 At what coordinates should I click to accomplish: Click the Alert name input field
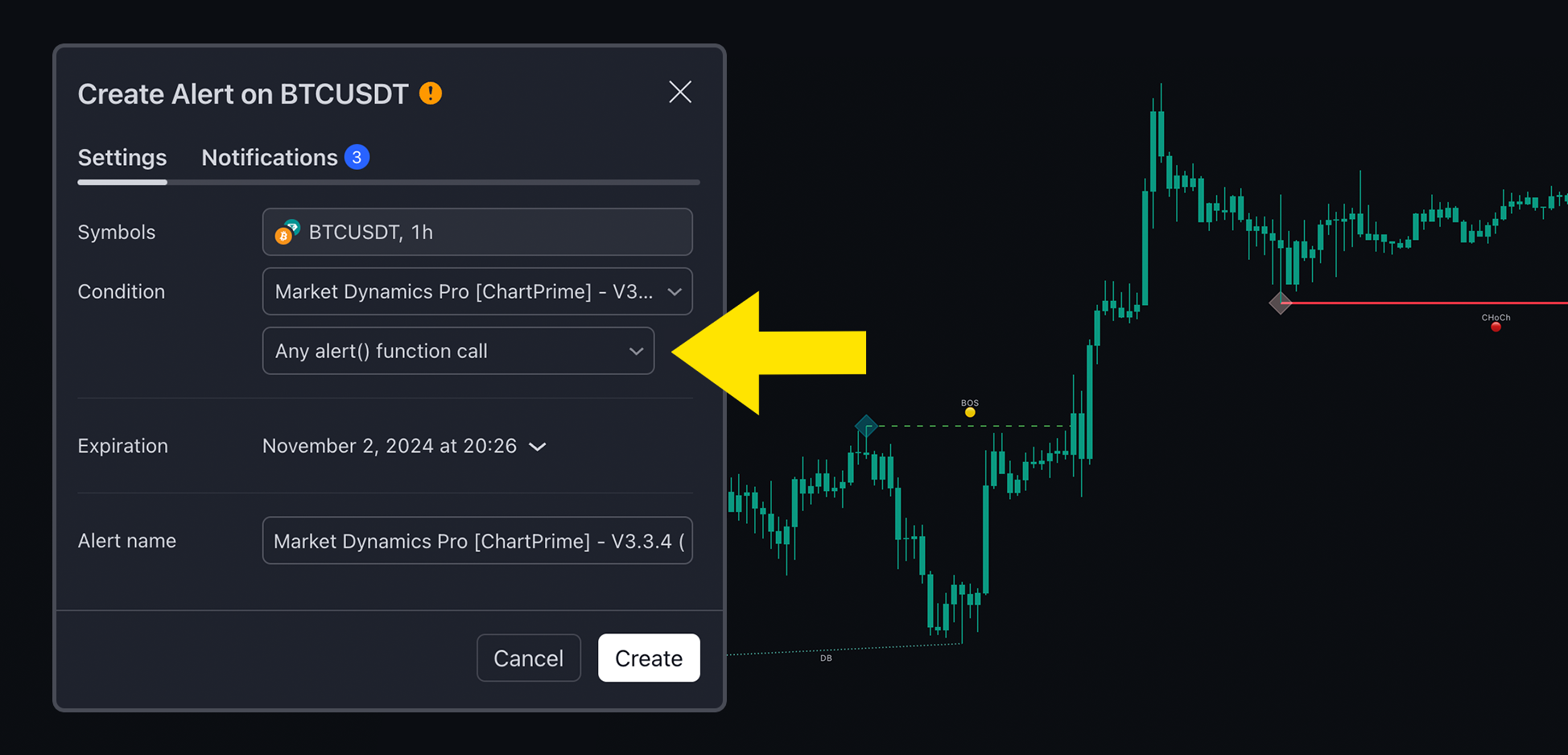(477, 541)
